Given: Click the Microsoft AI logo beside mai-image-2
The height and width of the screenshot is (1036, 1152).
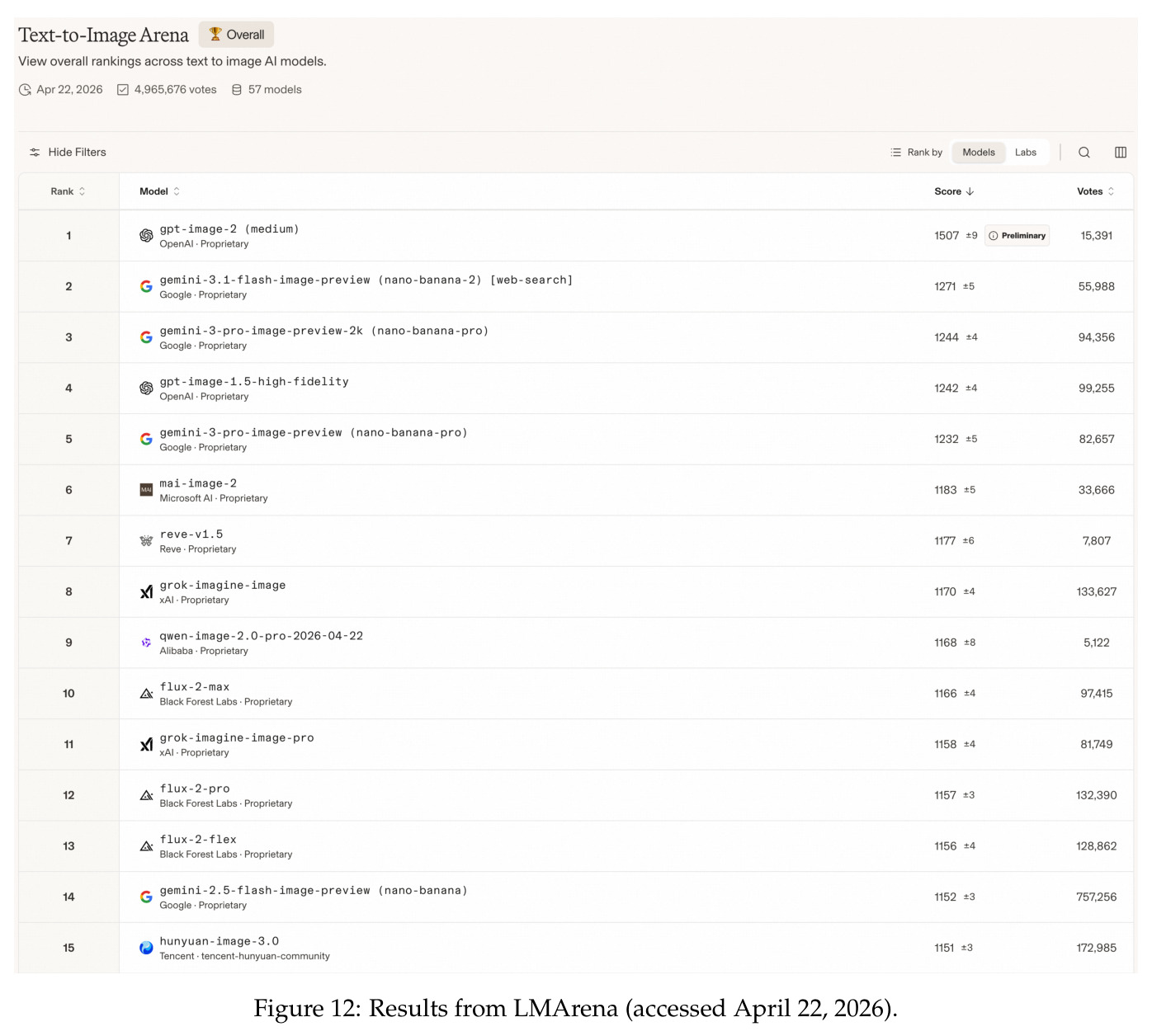Looking at the screenshot, I should [x=146, y=490].
